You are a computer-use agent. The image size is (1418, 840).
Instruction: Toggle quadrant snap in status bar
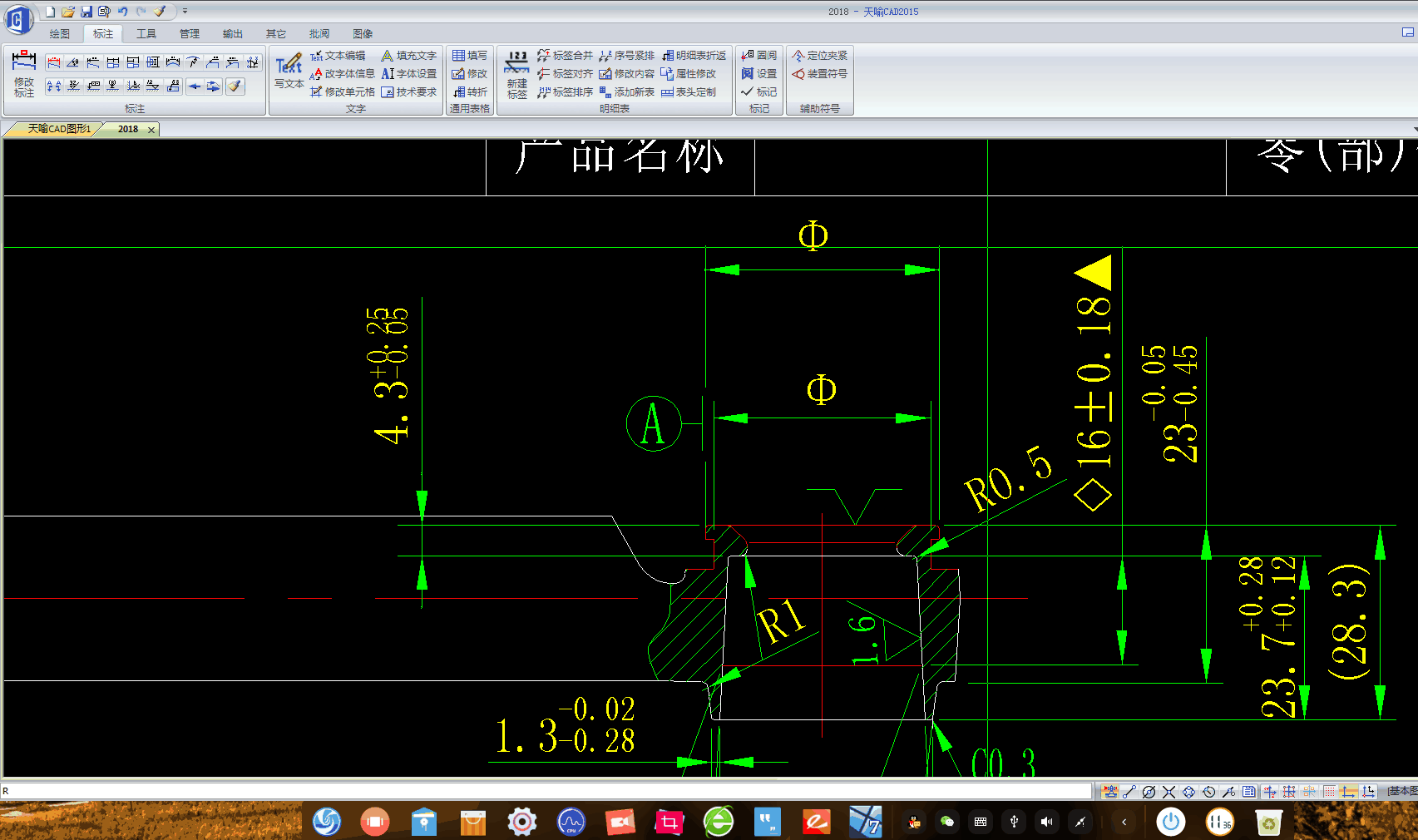click(x=1189, y=792)
